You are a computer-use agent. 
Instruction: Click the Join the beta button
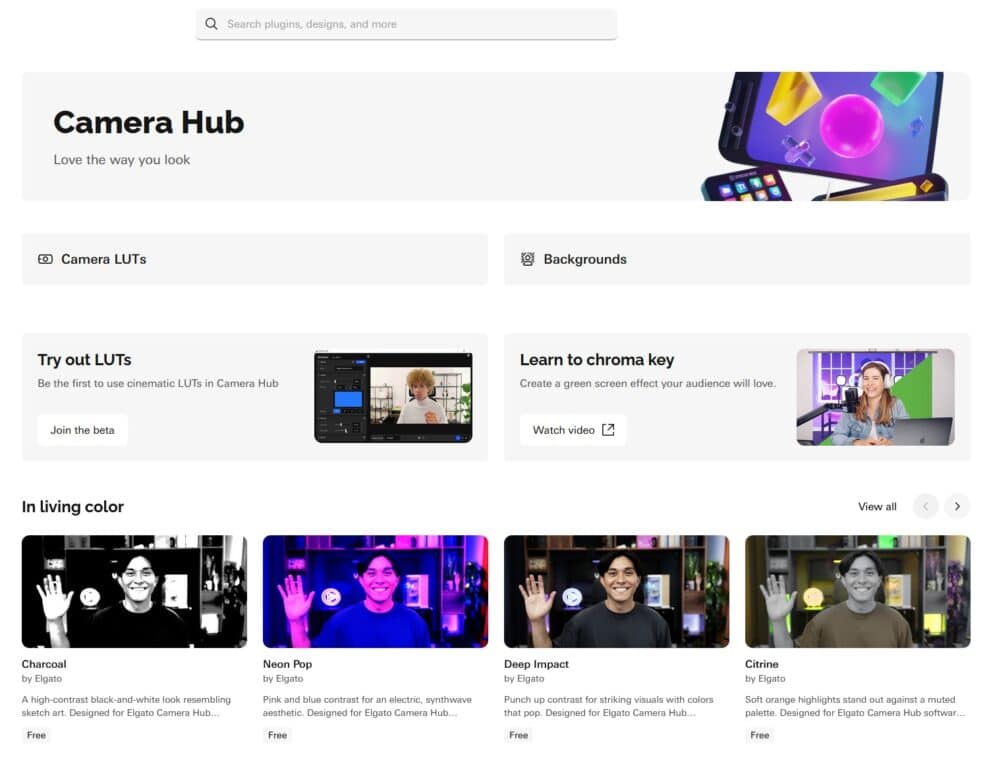(x=82, y=430)
